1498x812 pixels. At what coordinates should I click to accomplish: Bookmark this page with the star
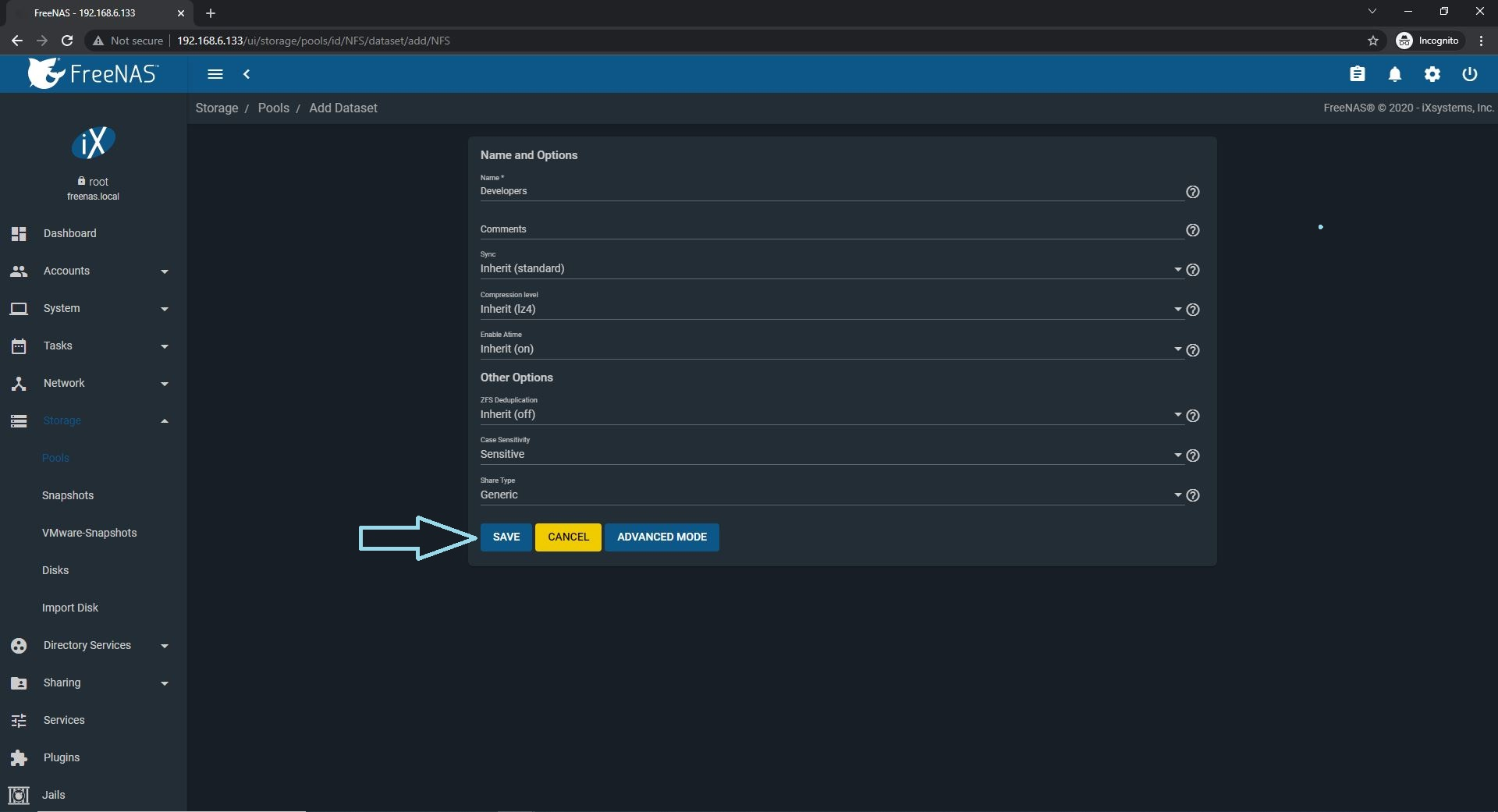[x=1373, y=41]
